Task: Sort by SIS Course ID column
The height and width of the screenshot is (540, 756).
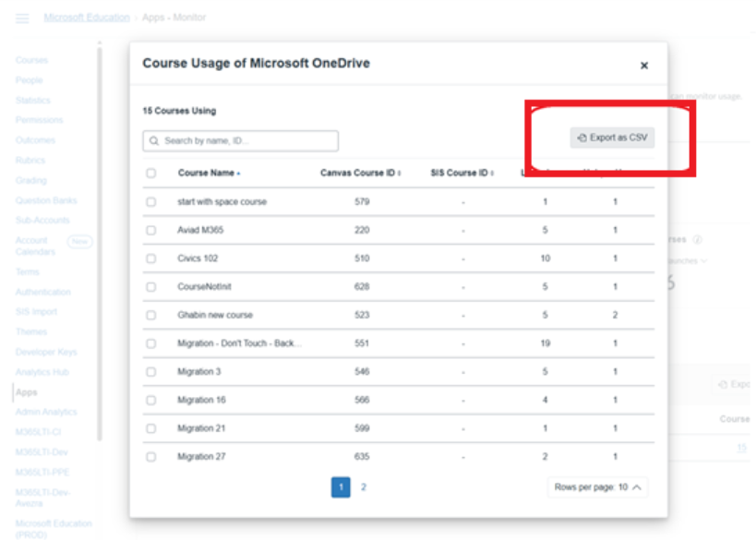Action: [x=462, y=173]
